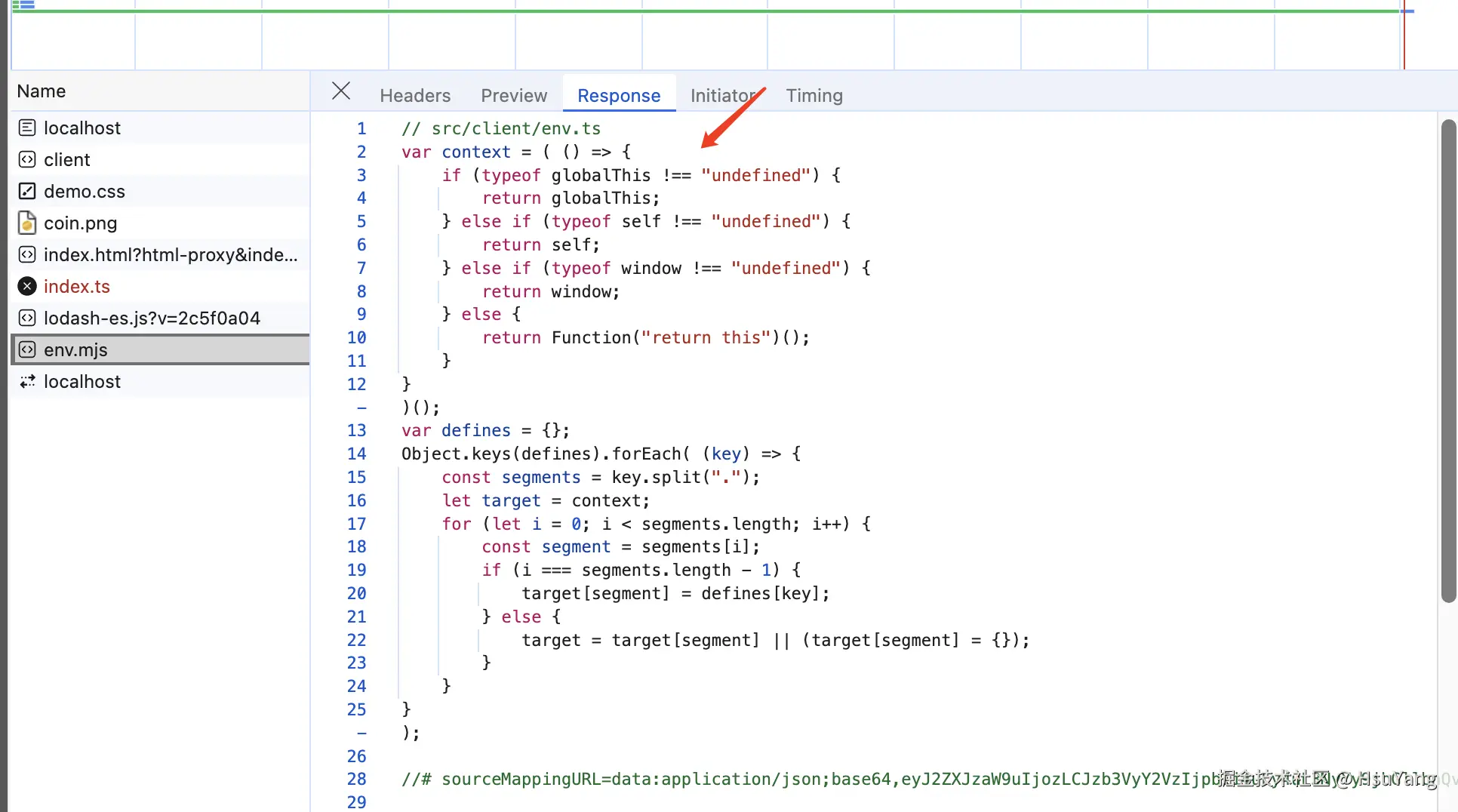Image resolution: width=1458 pixels, height=812 pixels.
Task: Click the script icon beside index.html?html-proxy
Action: tap(27, 254)
